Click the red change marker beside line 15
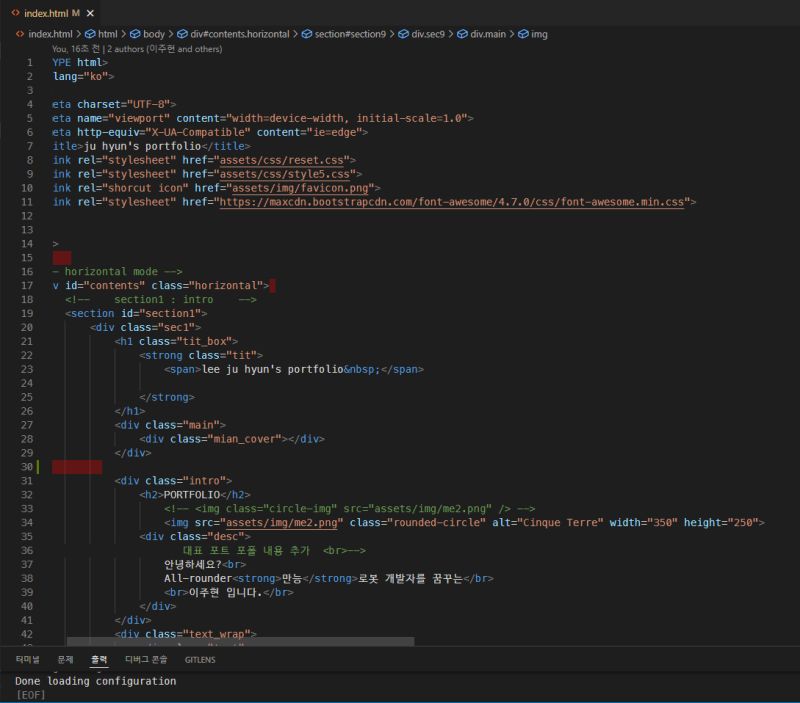The width and height of the screenshot is (800, 703). pyautogui.click(x=63, y=257)
